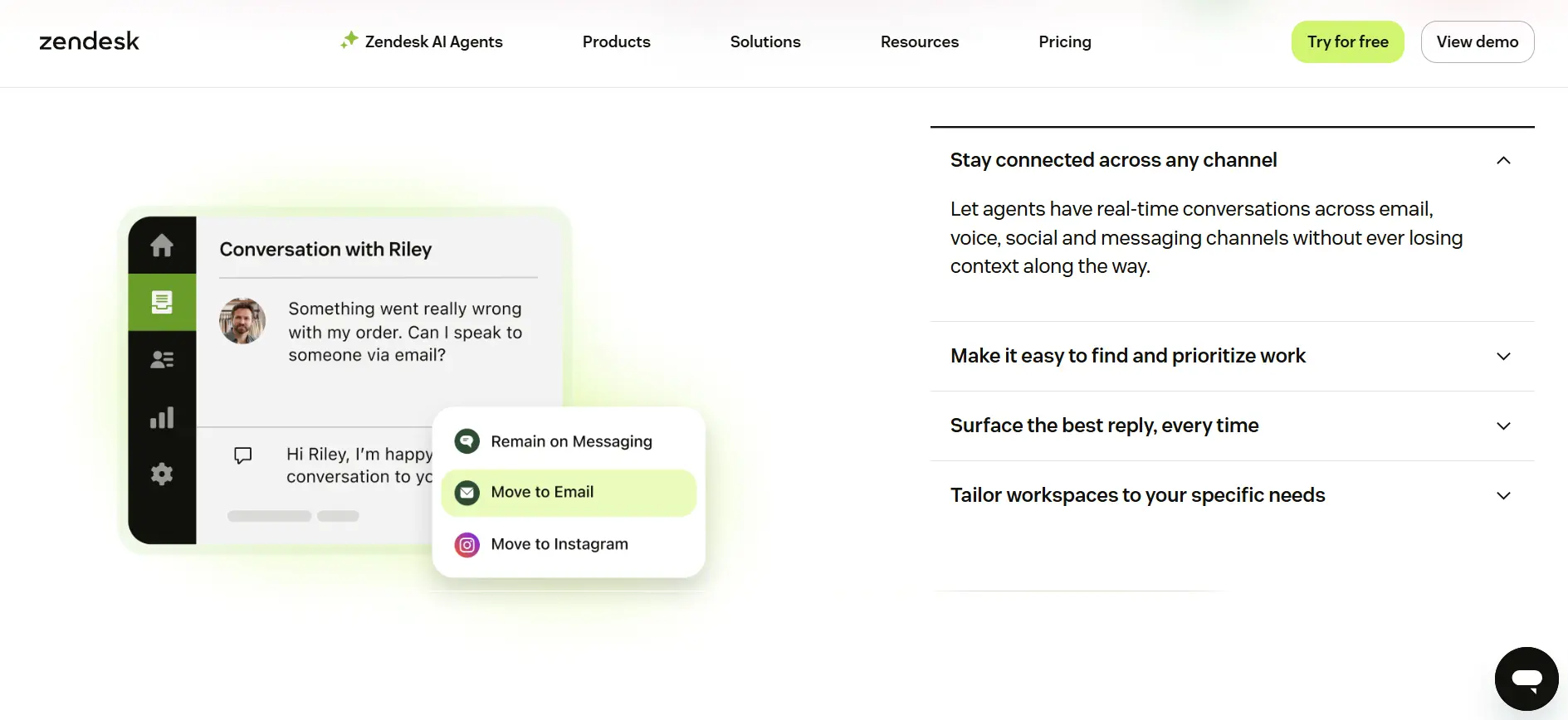Click the View demo button
Image resolution: width=1568 pixels, height=720 pixels.
[x=1477, y=41]
